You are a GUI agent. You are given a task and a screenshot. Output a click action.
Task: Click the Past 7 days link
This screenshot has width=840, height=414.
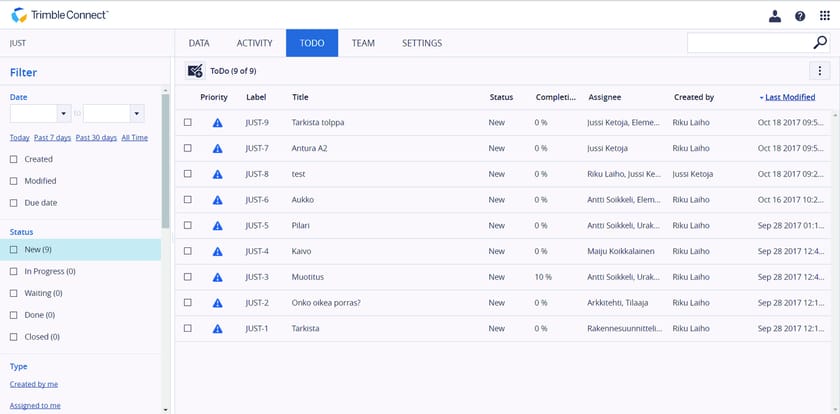tap(52, 137)
